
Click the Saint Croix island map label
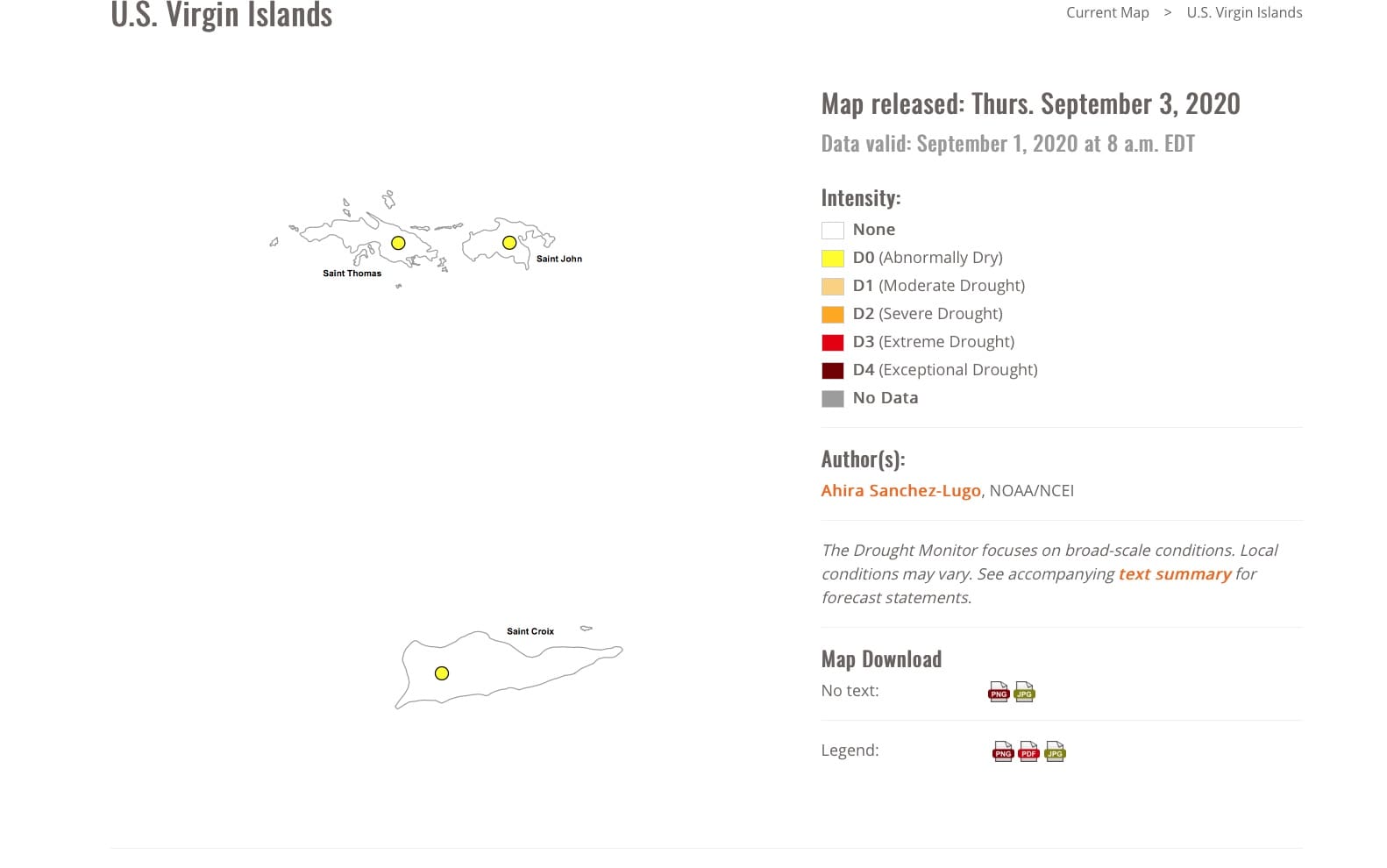coord(530,631)
